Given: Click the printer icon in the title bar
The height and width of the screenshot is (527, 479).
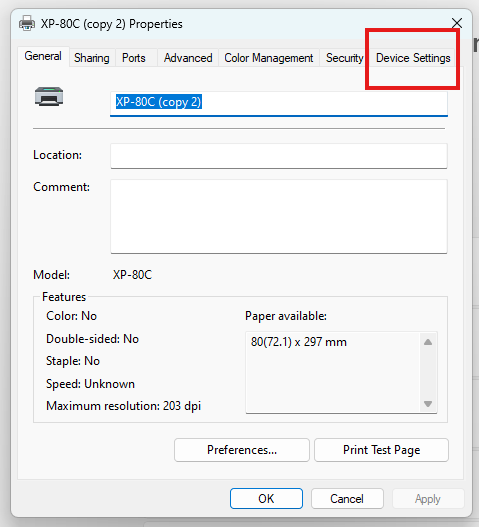Looking at the screenshot, I should point(27,24).
